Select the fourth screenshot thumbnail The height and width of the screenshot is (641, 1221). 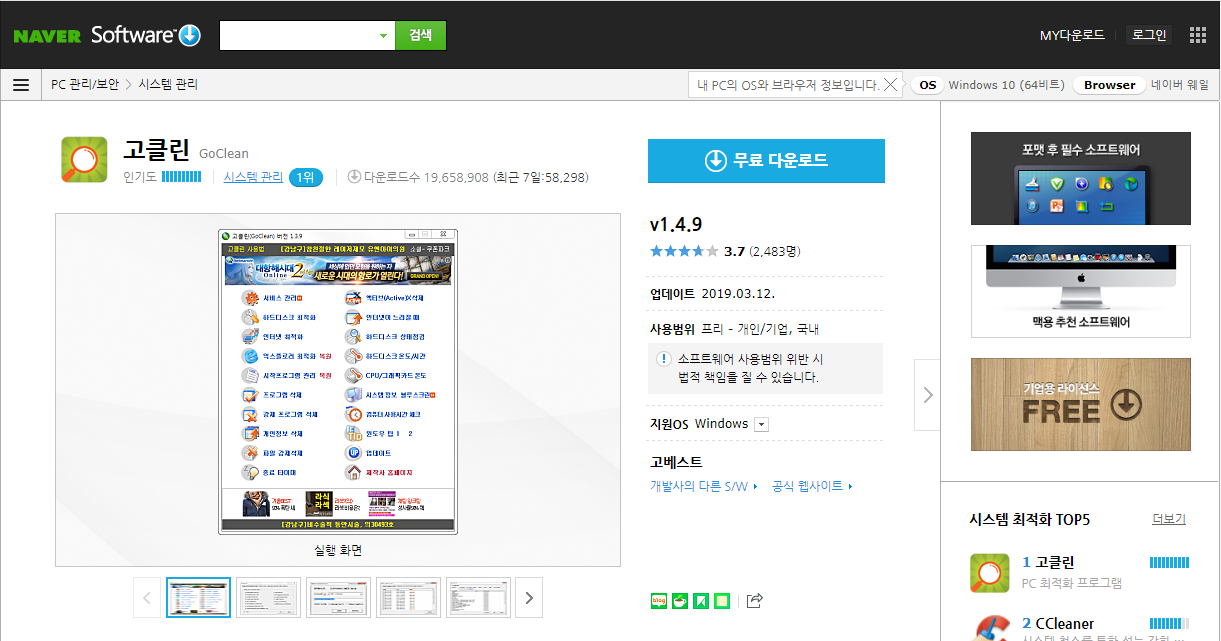pos(408,598)
